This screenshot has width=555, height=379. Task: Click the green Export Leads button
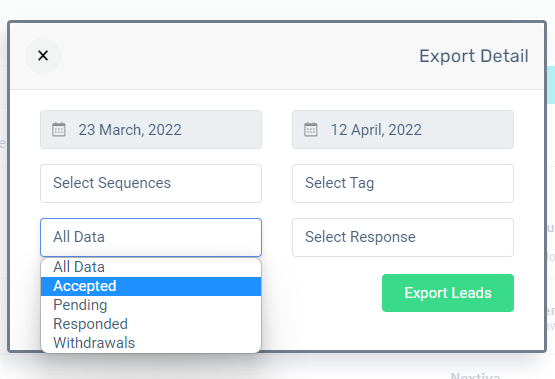[x=448, y=293]
